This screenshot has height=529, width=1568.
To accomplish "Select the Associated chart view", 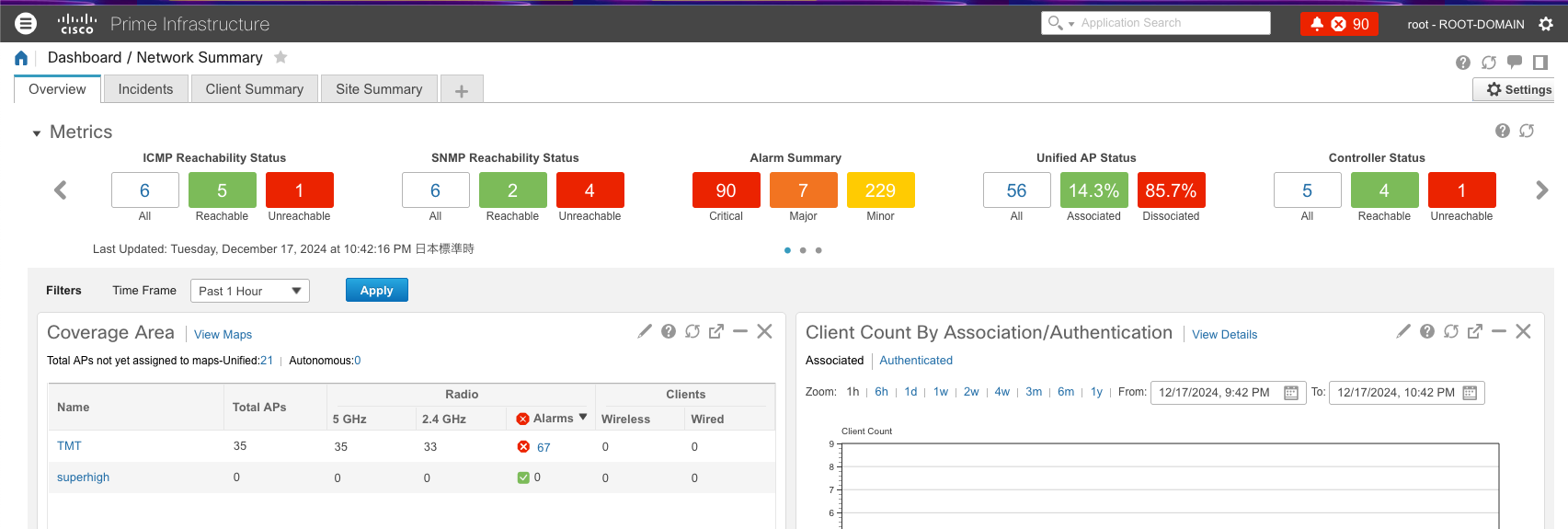I will pyautogui.click(x=835, y=361).
